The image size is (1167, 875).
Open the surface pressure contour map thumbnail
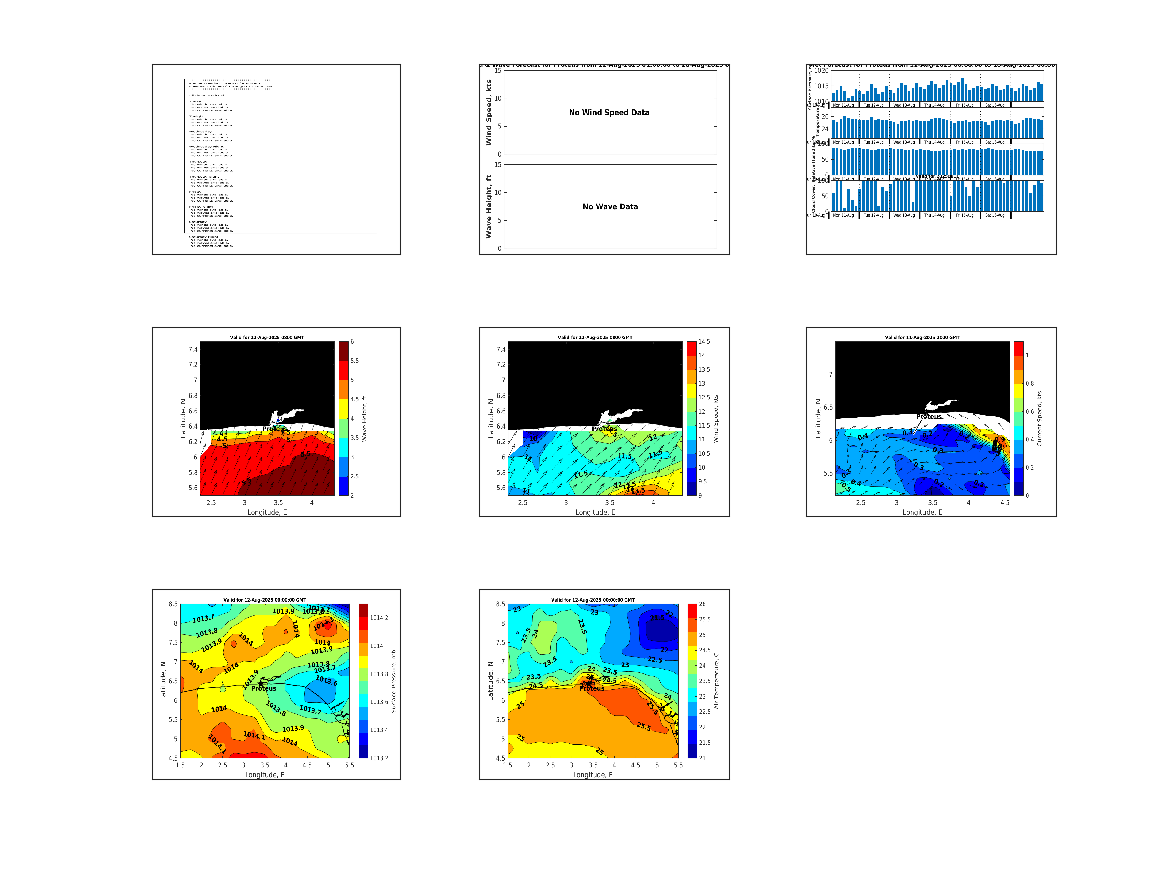pyautogui.click(x=276, y=685)
